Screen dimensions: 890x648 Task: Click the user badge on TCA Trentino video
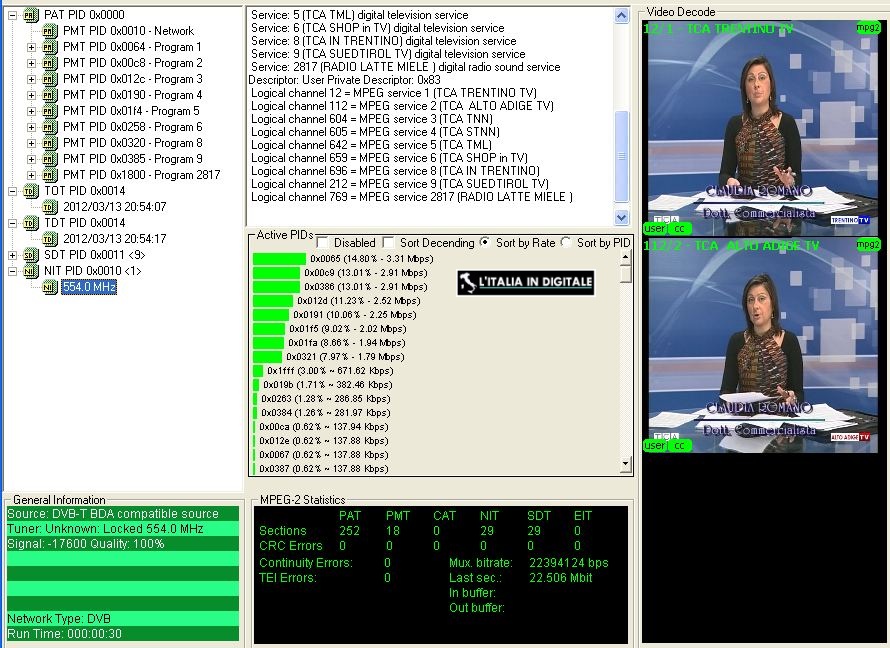point(655,228)
